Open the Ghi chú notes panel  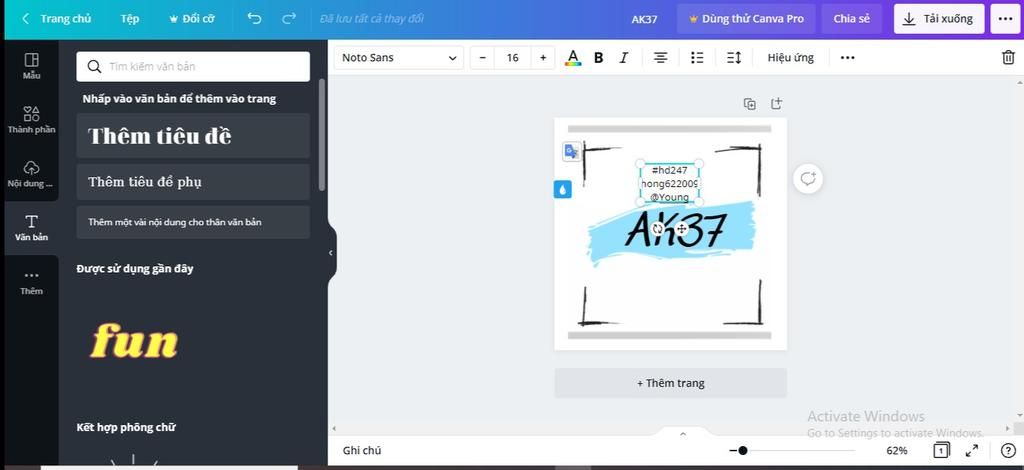click(362, 450)
